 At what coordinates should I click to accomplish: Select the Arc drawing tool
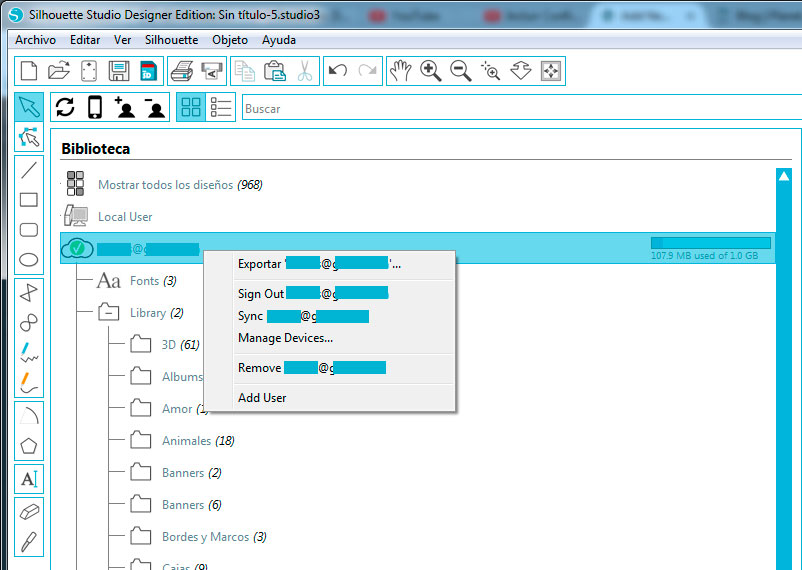point(29,415)
